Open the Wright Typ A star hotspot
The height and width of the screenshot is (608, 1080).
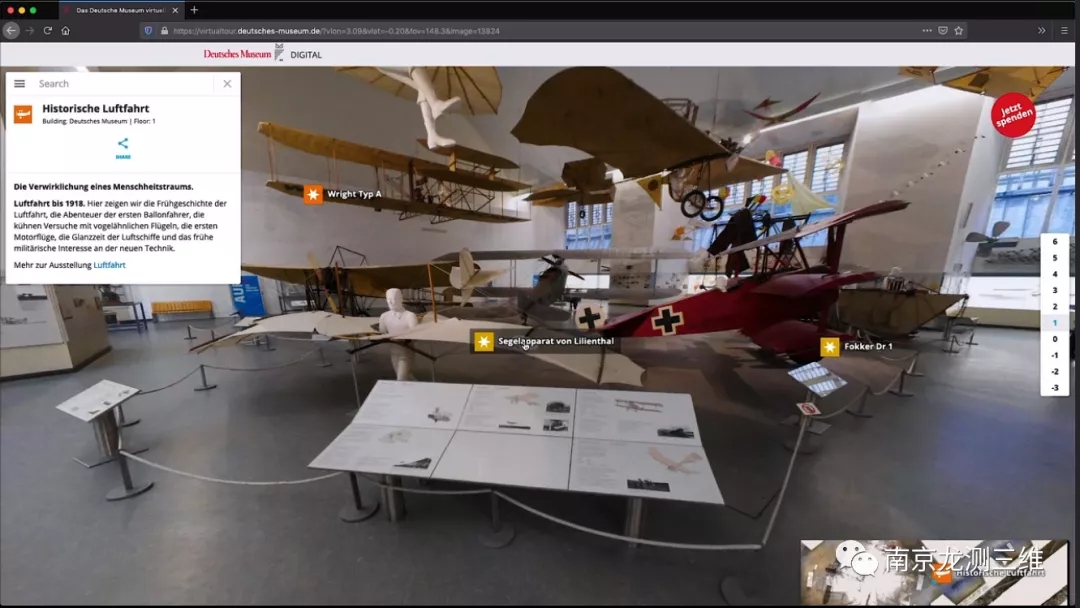(313, 194)
